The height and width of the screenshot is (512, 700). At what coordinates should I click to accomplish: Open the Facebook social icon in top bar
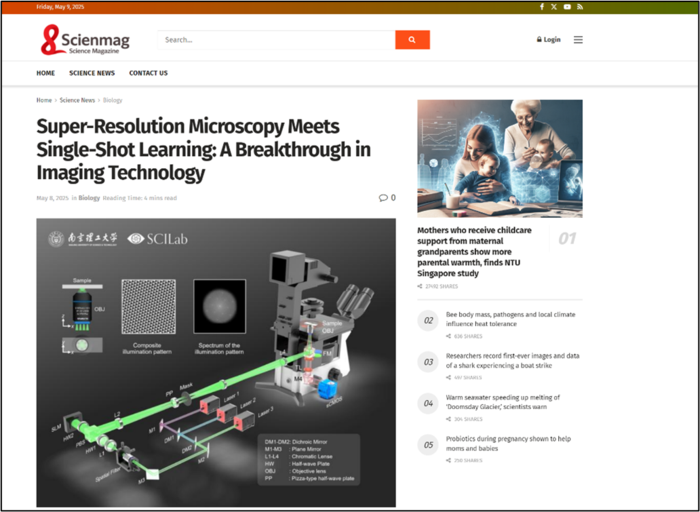pyautogui.click(x=542, y=7)
